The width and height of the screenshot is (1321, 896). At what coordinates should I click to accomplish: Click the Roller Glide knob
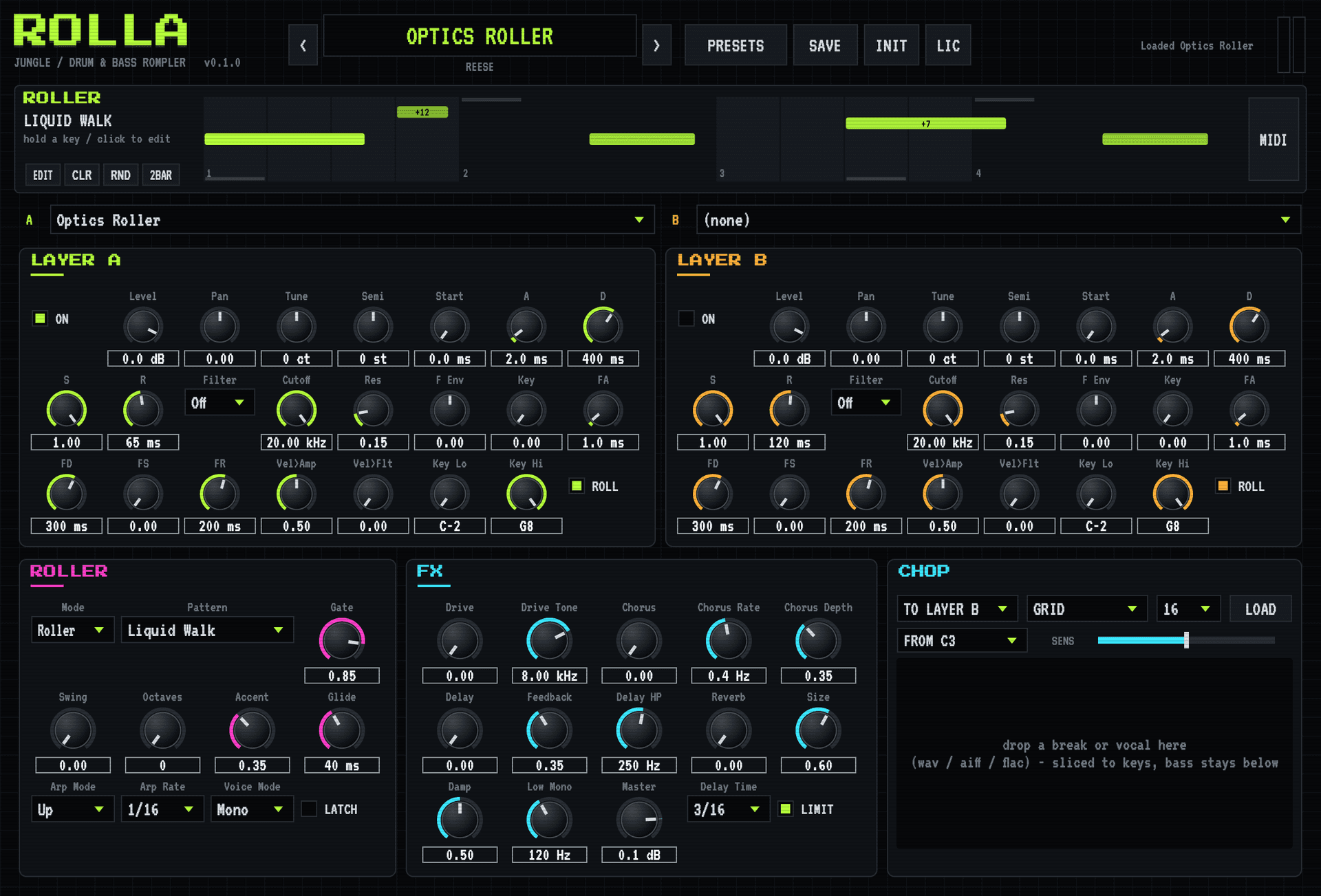(x=342, y=730)
